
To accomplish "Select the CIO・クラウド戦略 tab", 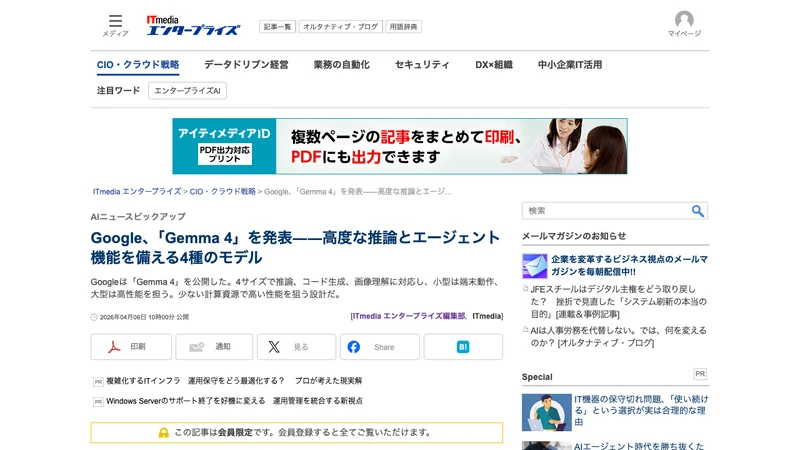I will point(138,65).
